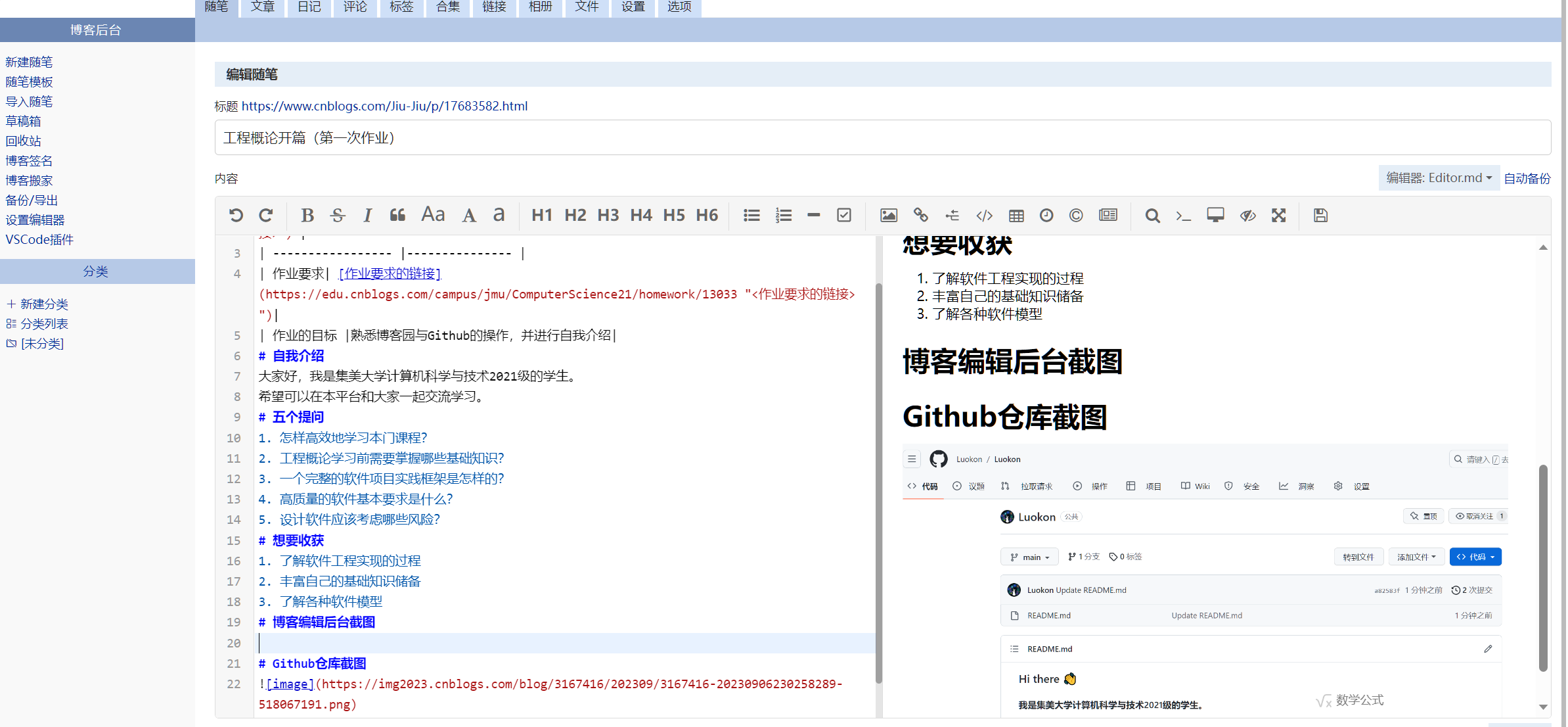Image resolution: width=1568 pixels, height=727 pixels.
Task: Insert a block quote using the toolbar
Action: point(397,215)
